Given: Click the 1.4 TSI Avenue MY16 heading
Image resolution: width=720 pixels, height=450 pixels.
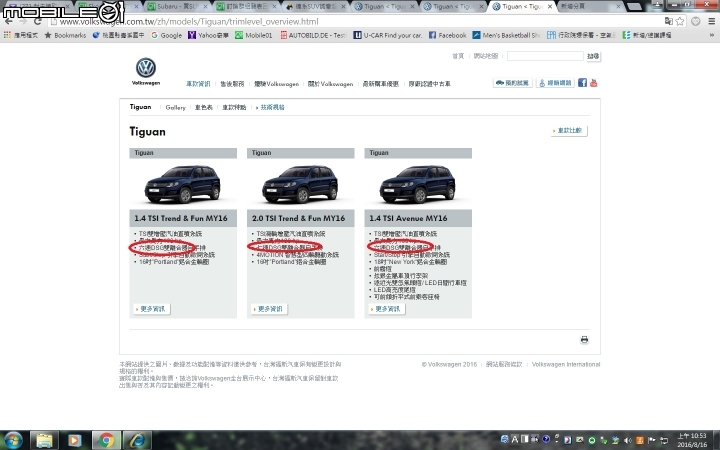Looking at the screenshot, I should [408, 218].
